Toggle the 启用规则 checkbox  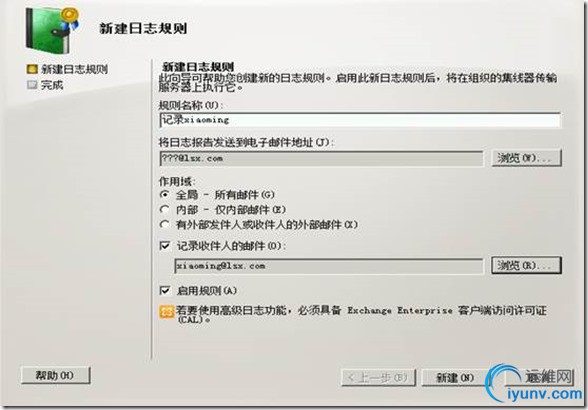(165, 290)
